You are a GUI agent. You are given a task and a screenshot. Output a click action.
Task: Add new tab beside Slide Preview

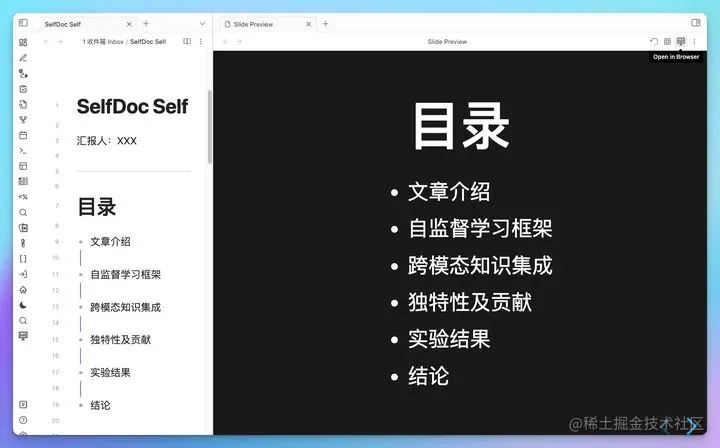pos(326,23)
